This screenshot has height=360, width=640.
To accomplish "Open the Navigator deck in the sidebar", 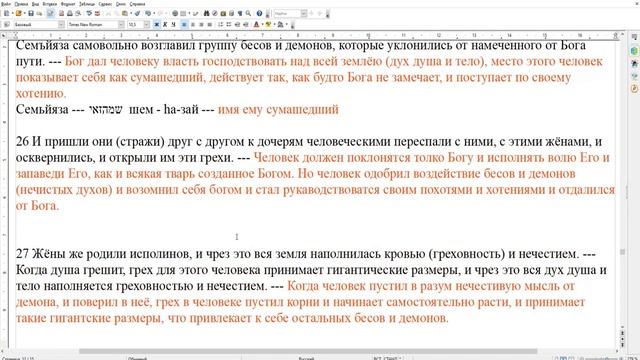I will click(x=634, y=88).
